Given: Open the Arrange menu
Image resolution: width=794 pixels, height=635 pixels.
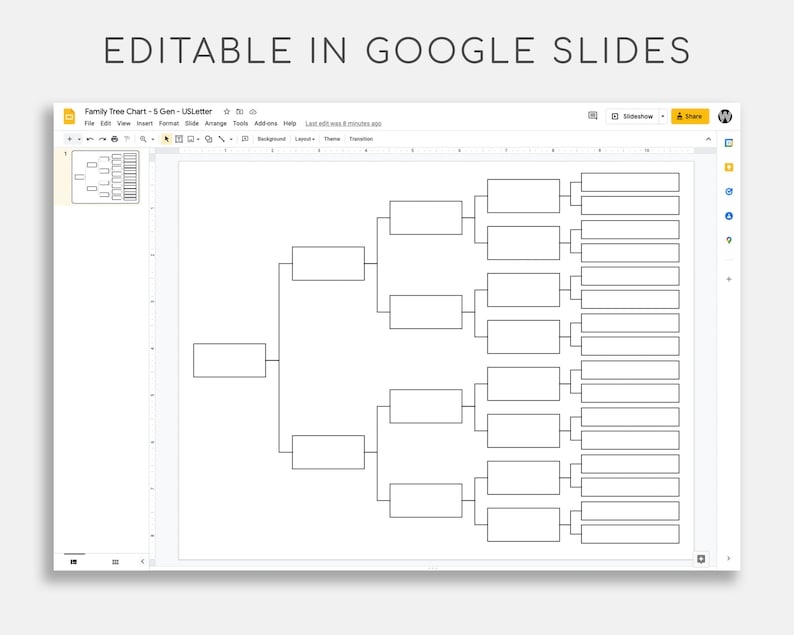Looking at the screenshot, I should pos(216,124).
